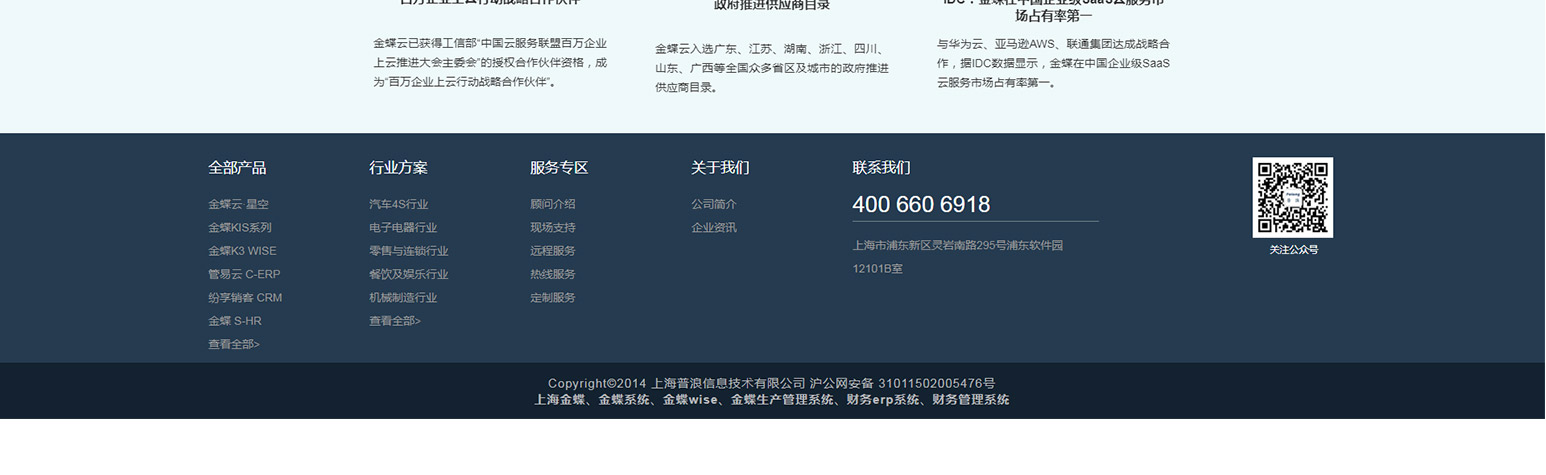
Task: Click the 关注公众号 label
Action: click(x=1293, y=250)
